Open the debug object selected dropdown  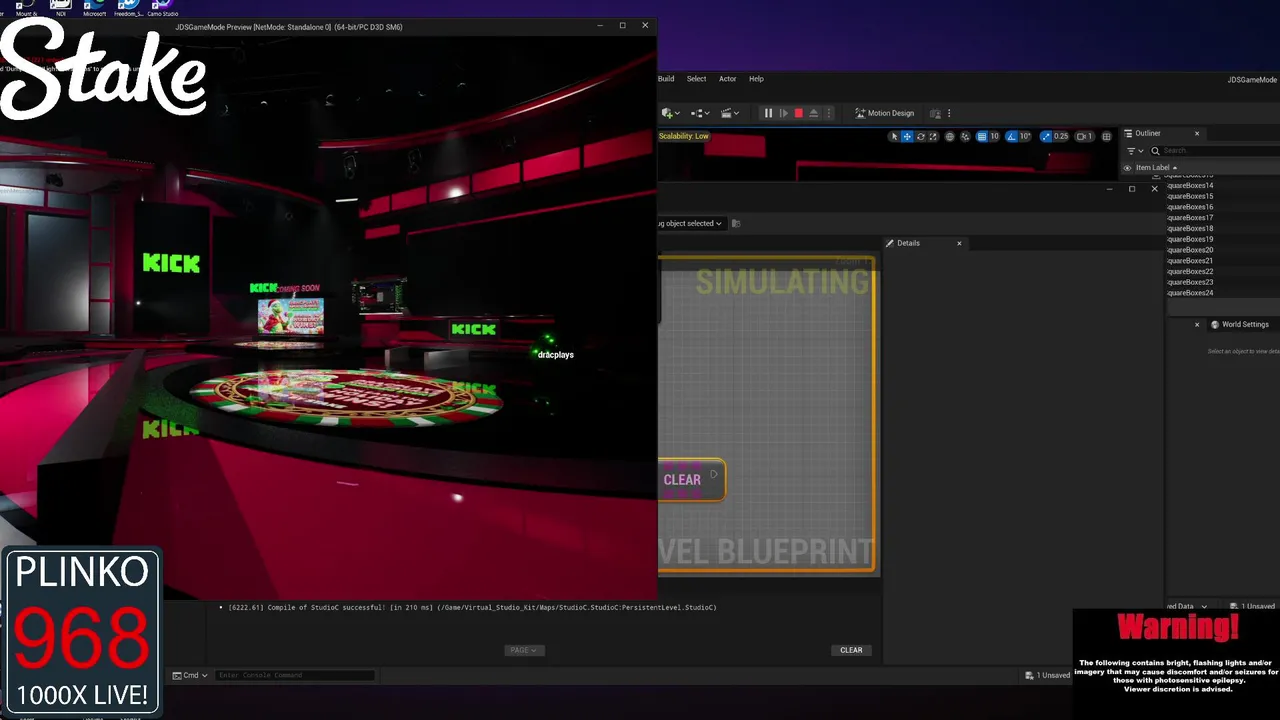click(x=690, y=223)
